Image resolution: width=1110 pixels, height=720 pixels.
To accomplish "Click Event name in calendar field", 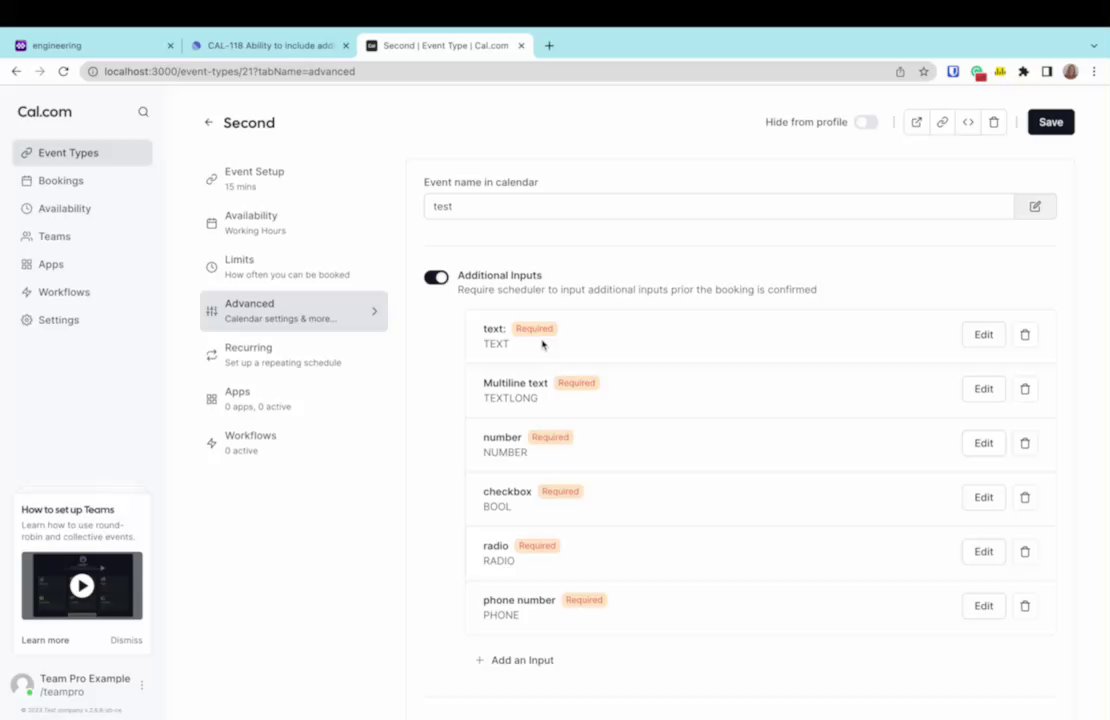I will 719,206.
